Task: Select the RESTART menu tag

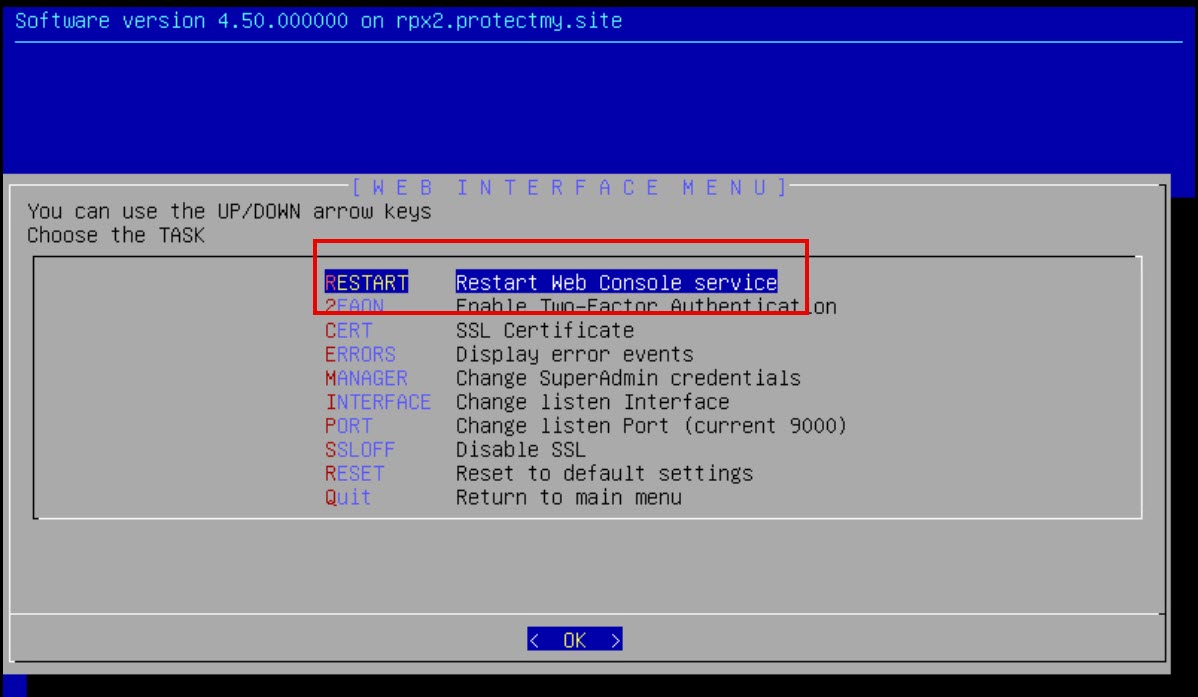Action: coord(366,283)
